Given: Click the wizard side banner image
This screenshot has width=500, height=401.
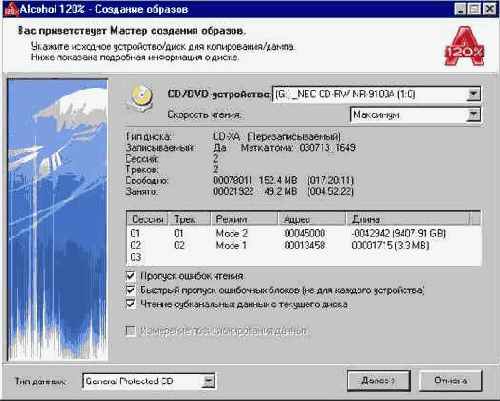Looking at the screenshot, I should 58,220.
